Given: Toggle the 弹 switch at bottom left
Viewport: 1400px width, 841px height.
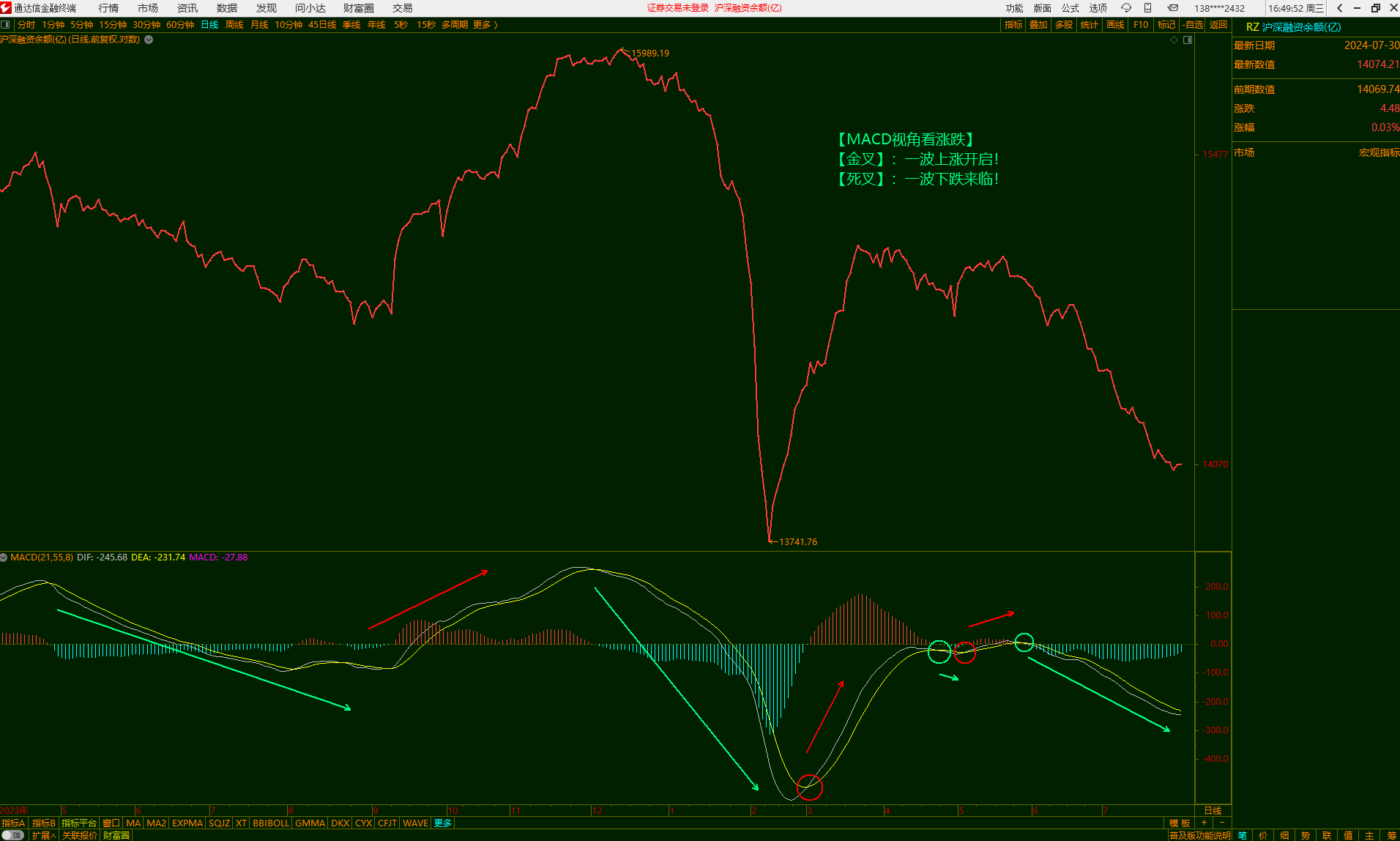Looking at the screenshot, I should tap(12, 835).
